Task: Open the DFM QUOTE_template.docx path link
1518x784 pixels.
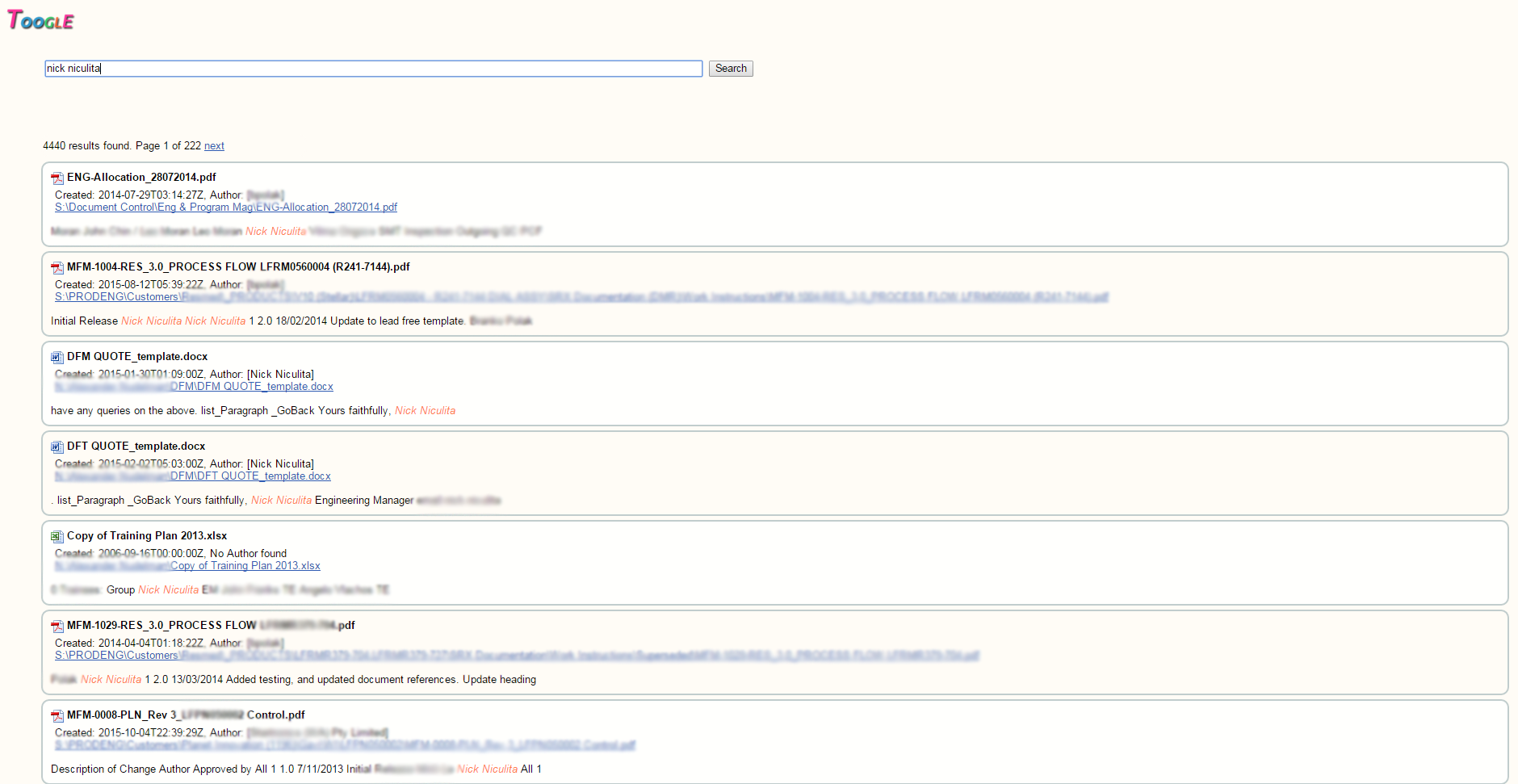Action: pyautogui.click(x=194, y=386)
